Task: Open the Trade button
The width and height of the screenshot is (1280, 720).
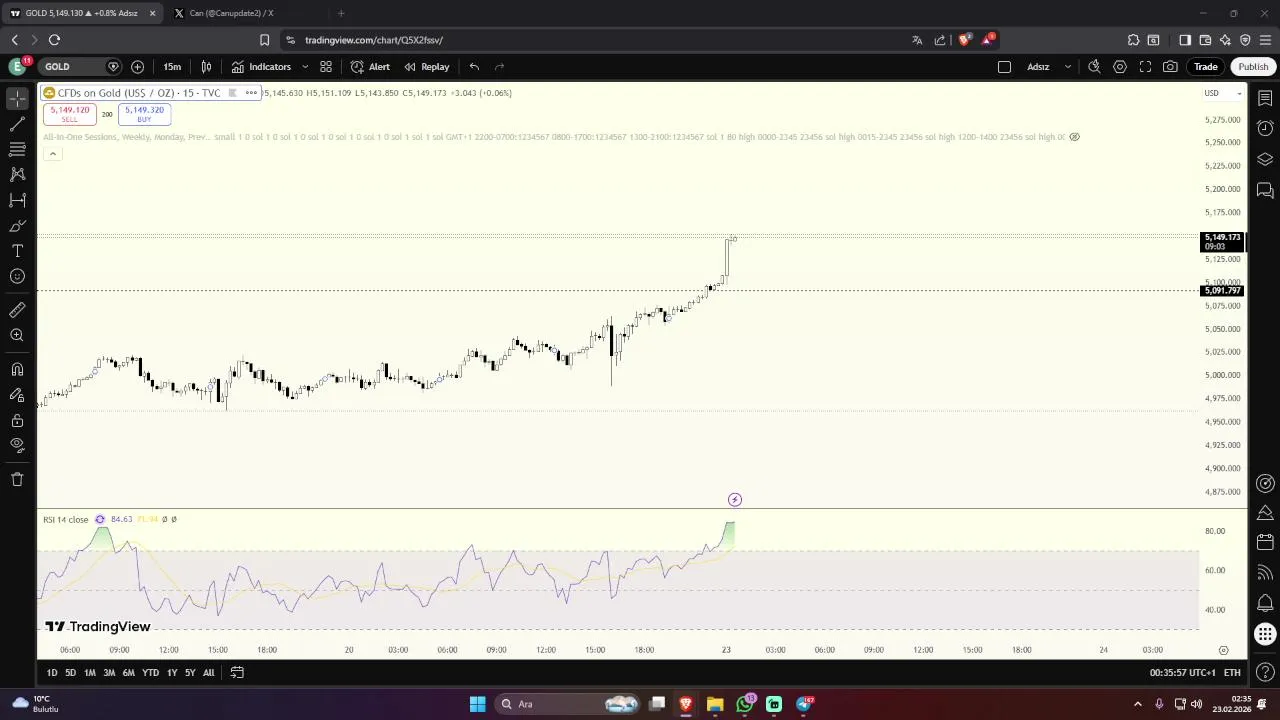Action: pos(1205,67)
